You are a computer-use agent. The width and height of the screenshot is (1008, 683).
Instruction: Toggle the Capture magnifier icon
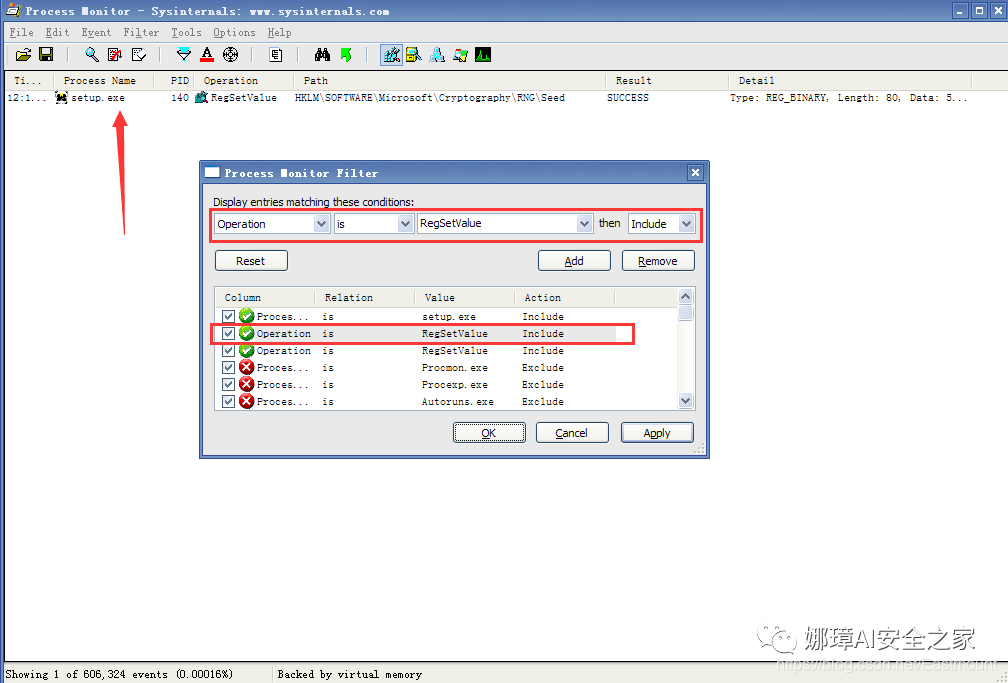click(x=92, y=55)
